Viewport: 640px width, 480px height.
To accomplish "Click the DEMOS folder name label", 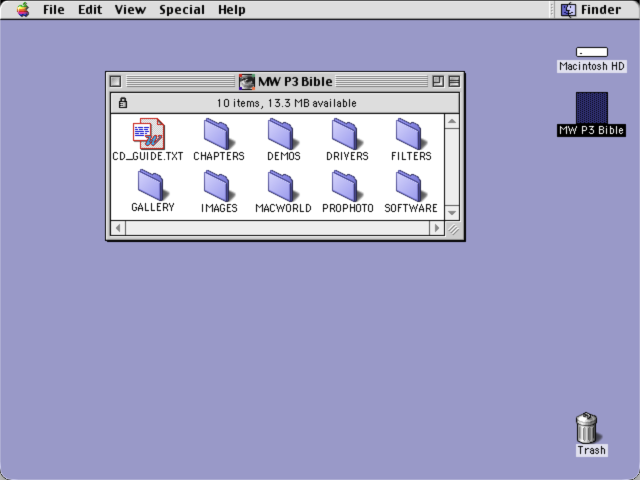I will pos(284,156).
